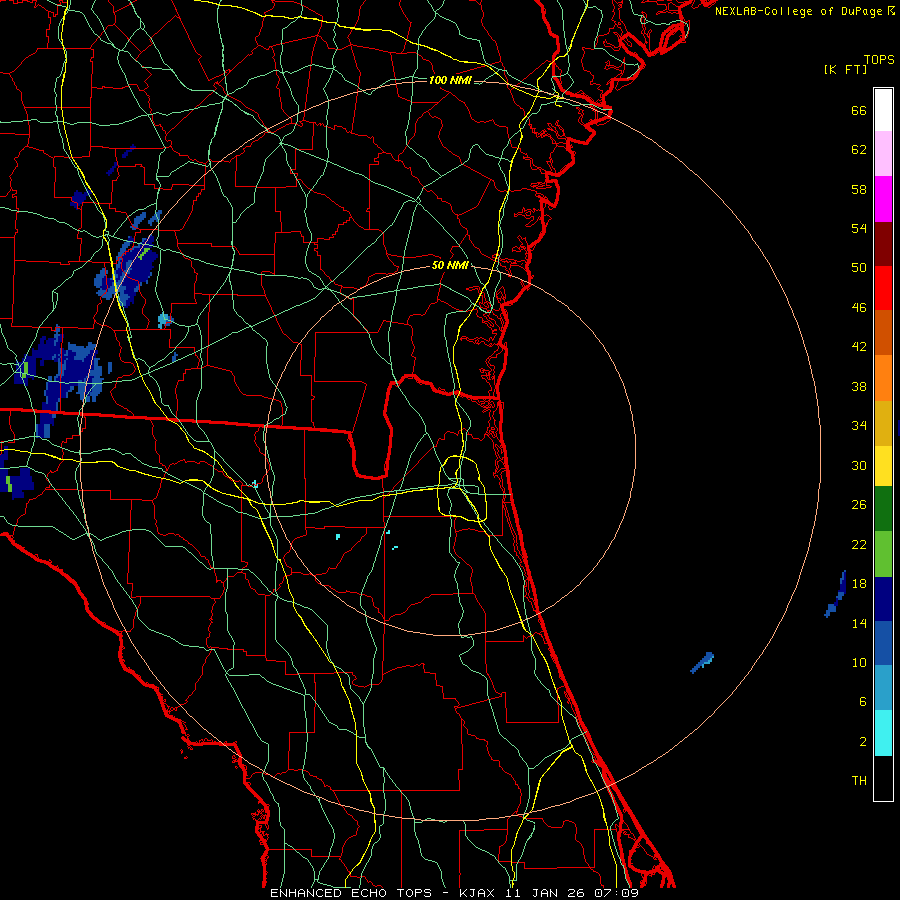The height and width of the screenshot is (900, 900).
Task: Click the '54' legend value
Action: 859,228
